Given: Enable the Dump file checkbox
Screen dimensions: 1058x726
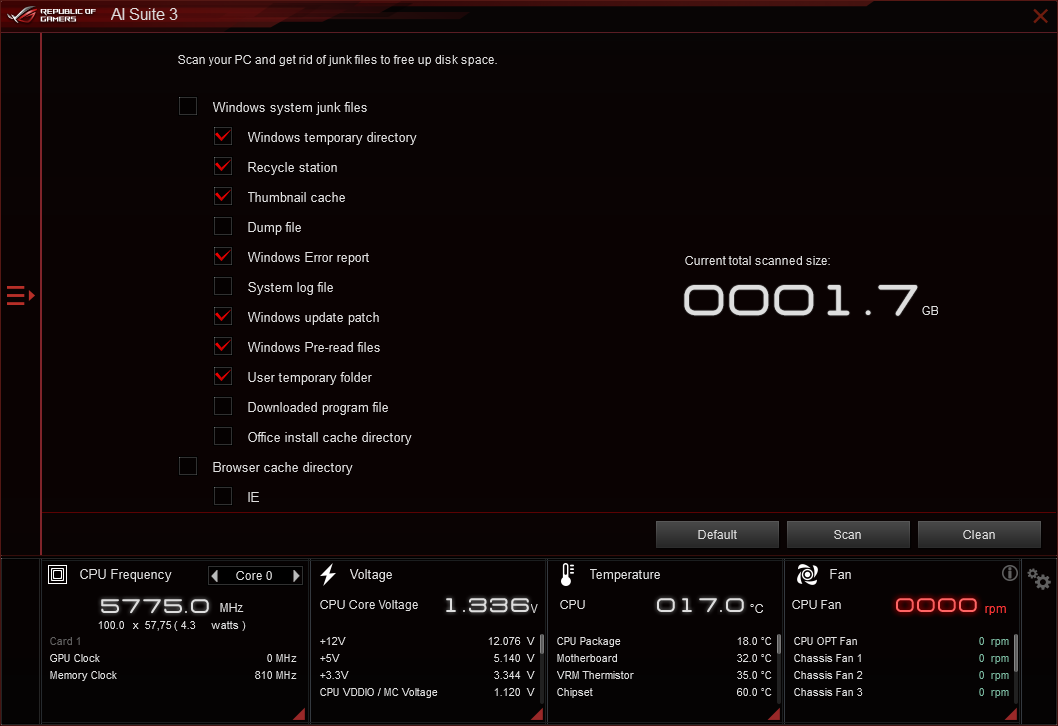Looking at the screenshot, I should click(222, 226).
